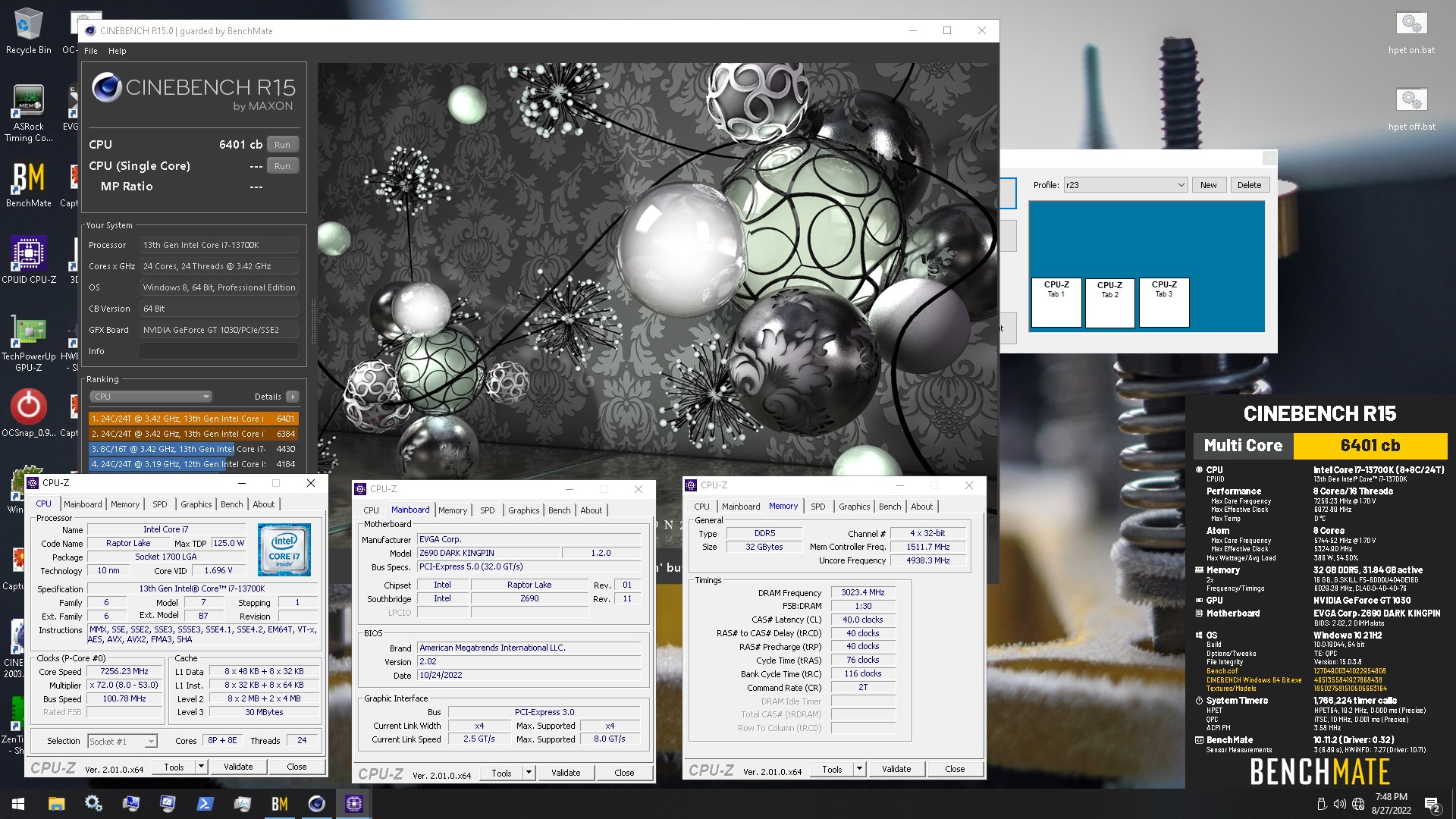The width and height of the screenshot is (1456, 819).
Task: Expand Tools dropdown arrow in CPU tab window
Action: coord(201,767)
